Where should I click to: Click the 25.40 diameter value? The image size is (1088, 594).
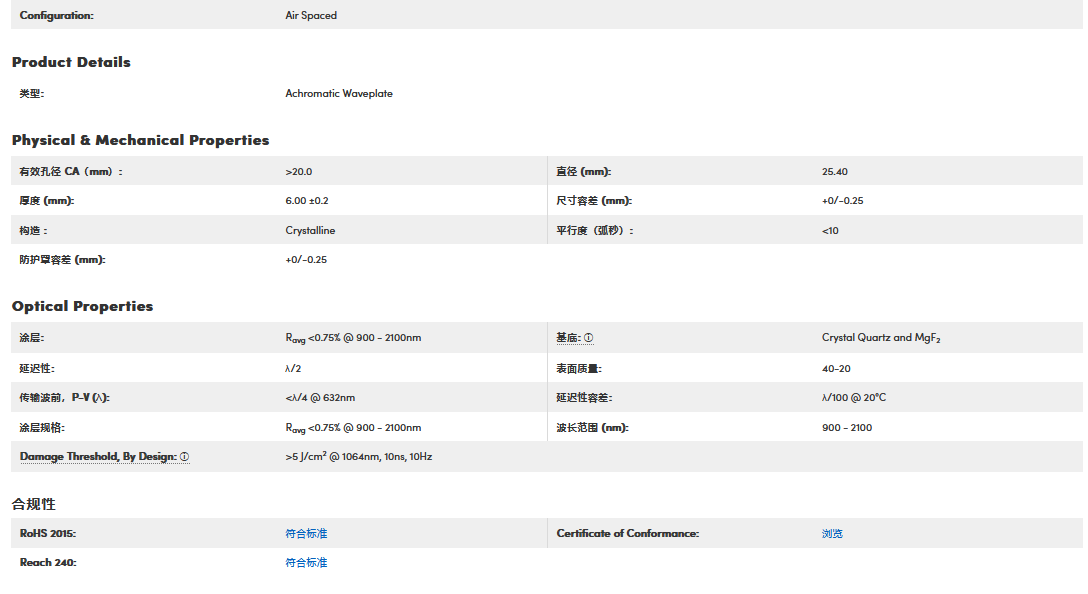[x=835, y=172]
